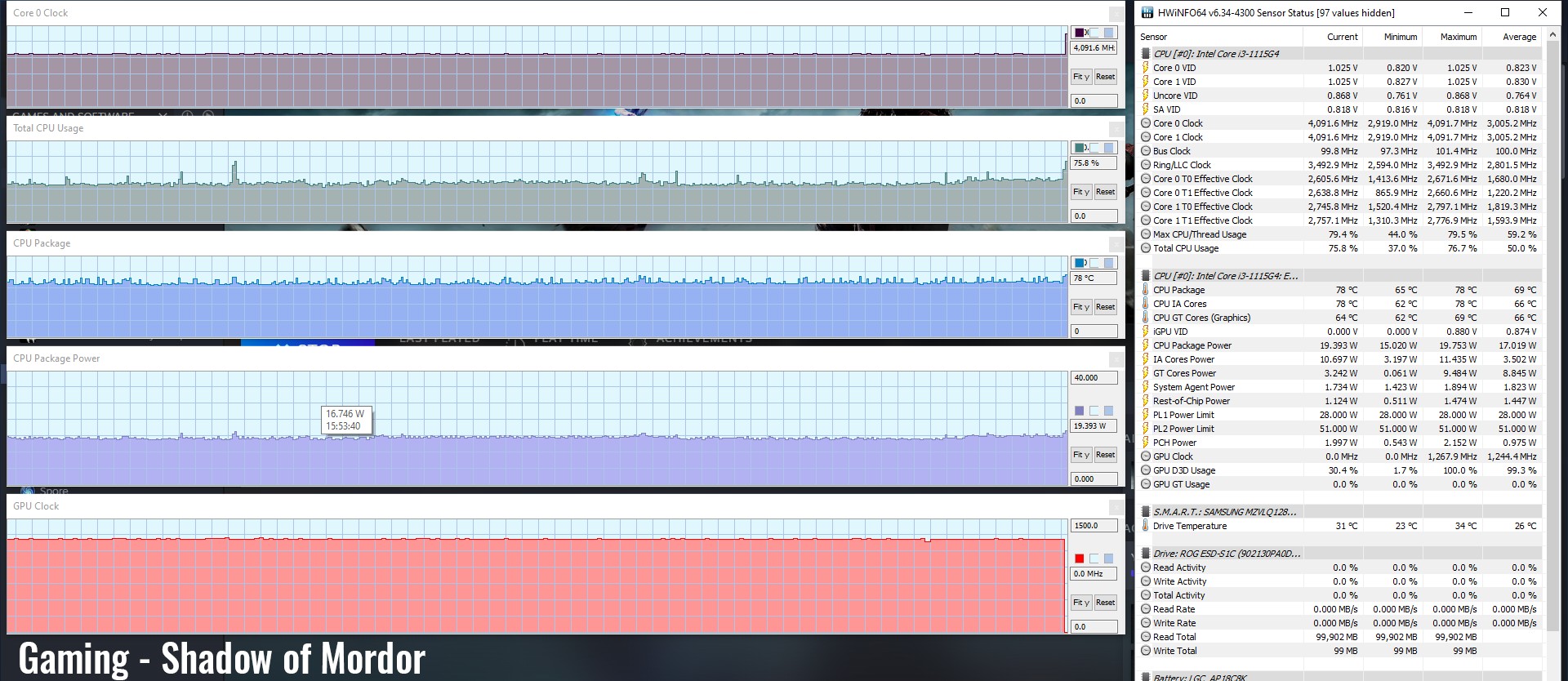
Task: Open the red color swatch of GPU Clock graph
Action: tap(1080, 559)
